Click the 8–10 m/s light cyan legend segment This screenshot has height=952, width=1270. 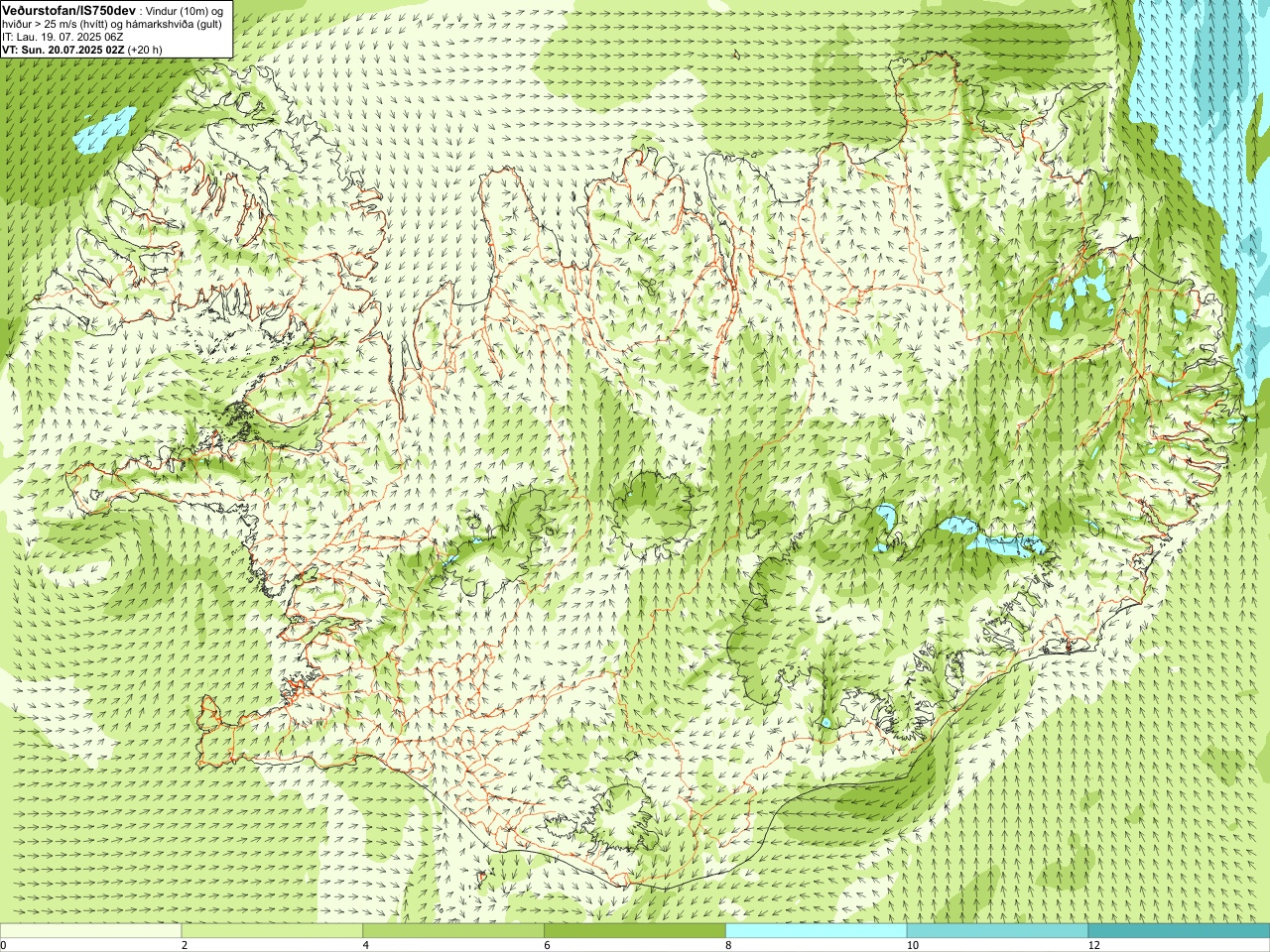817,931
